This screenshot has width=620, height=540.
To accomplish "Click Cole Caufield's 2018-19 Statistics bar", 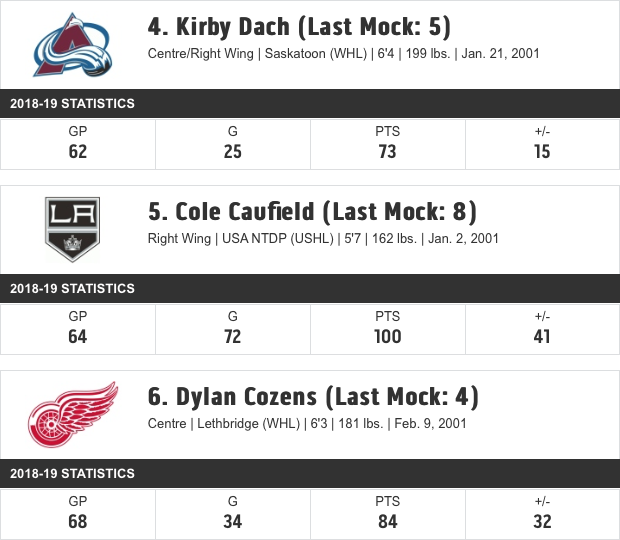I will 310,289.
